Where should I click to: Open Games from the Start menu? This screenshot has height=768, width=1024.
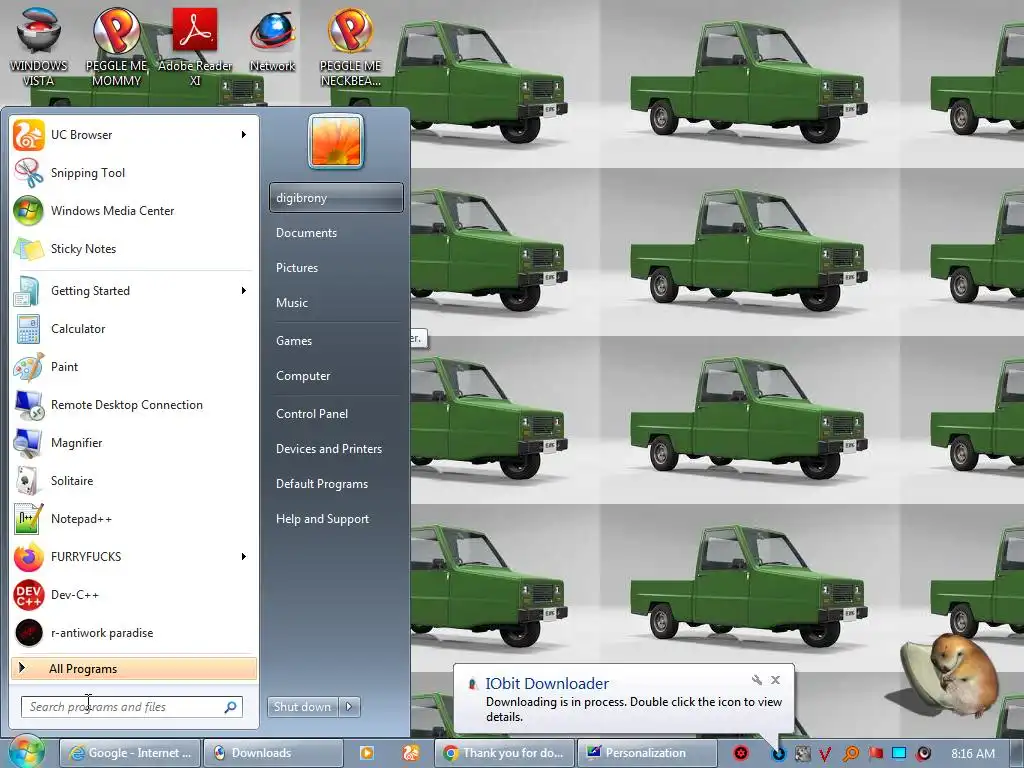coord(336,340)
